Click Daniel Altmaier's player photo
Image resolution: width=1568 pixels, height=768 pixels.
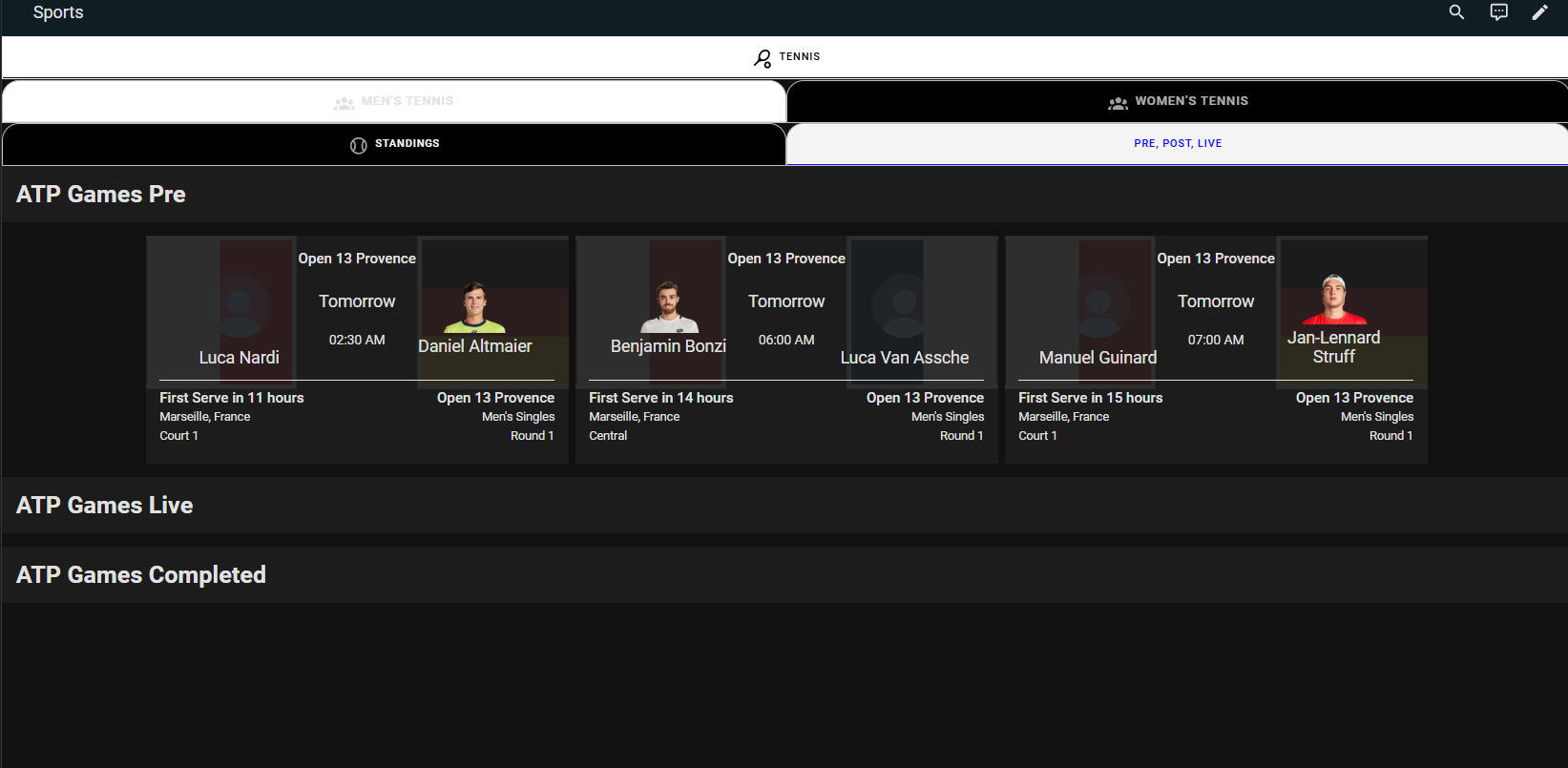pos(474,307)
